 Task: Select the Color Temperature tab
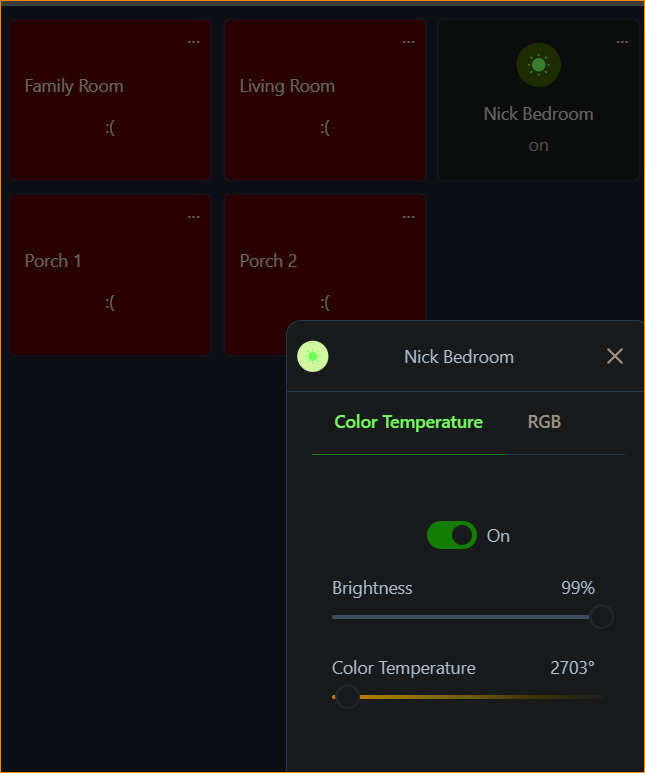point(408,422)
